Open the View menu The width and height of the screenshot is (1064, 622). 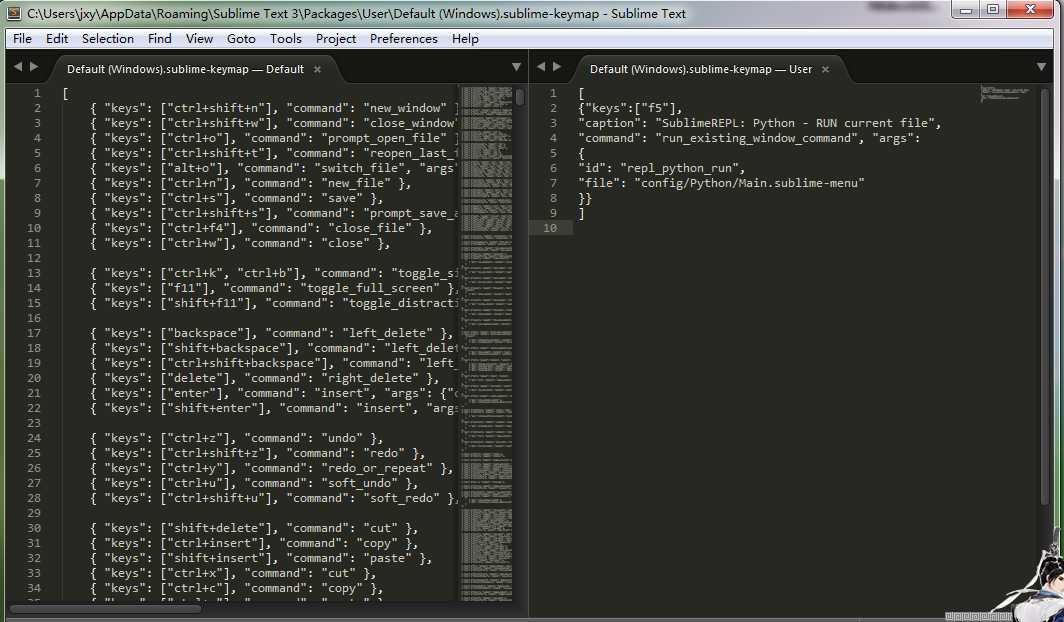(x=200, y=39)
